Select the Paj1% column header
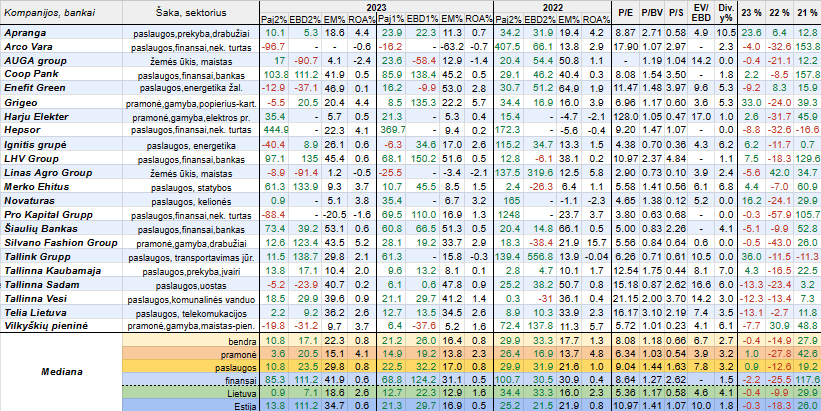Image resolution: width=821 pixels, height=411 pixels. (391, 19)
